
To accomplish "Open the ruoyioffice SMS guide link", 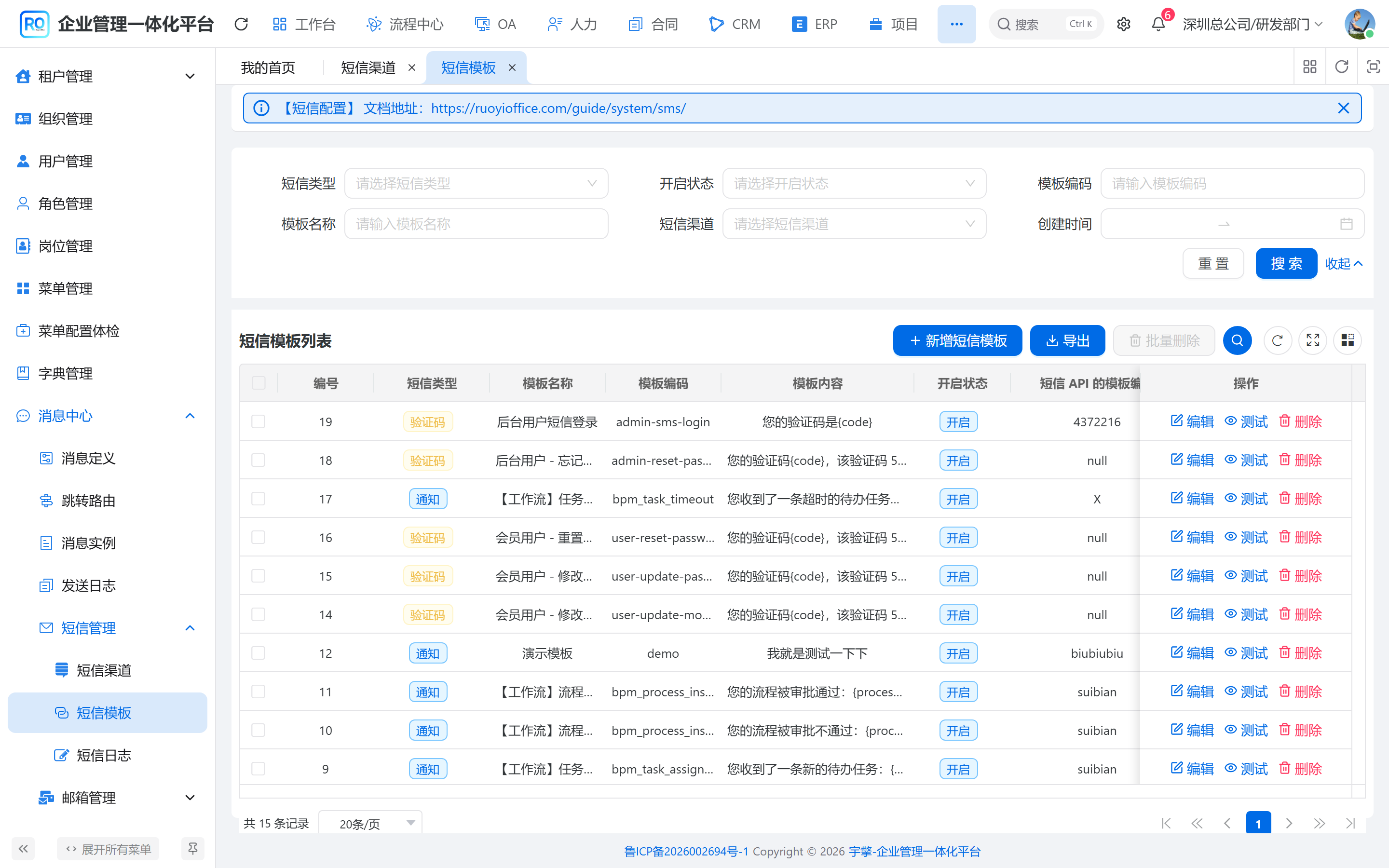I will tap(558, 108).
